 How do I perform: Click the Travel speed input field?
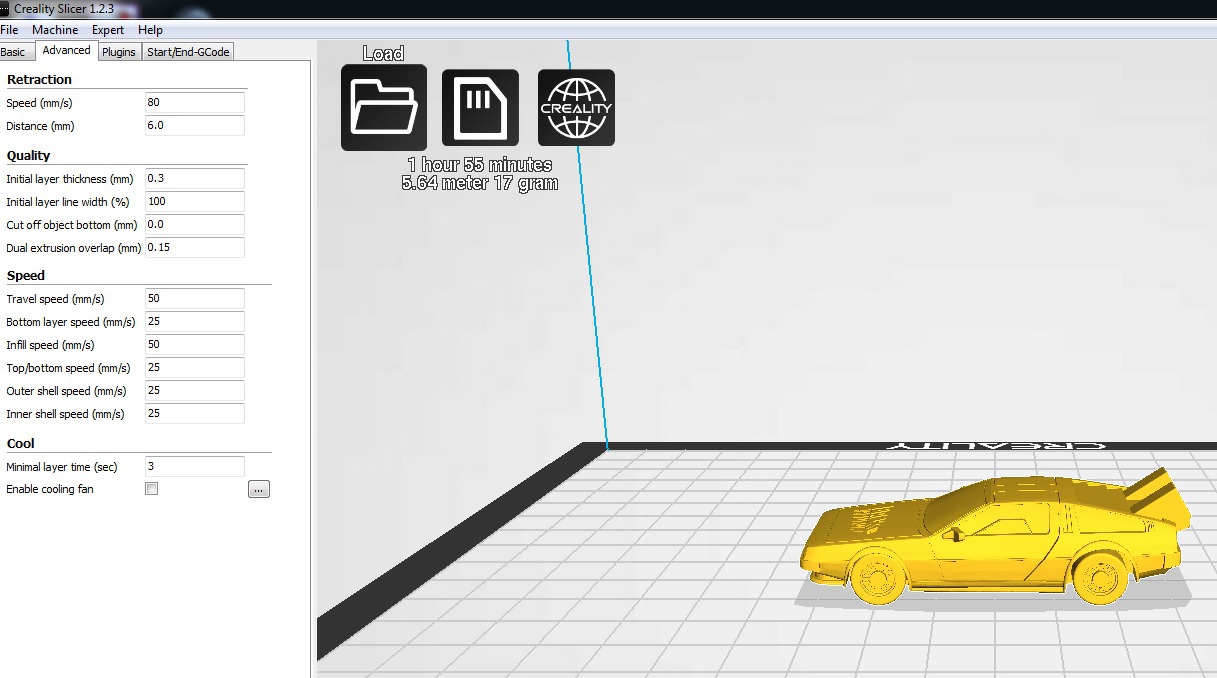coord(195,299)
